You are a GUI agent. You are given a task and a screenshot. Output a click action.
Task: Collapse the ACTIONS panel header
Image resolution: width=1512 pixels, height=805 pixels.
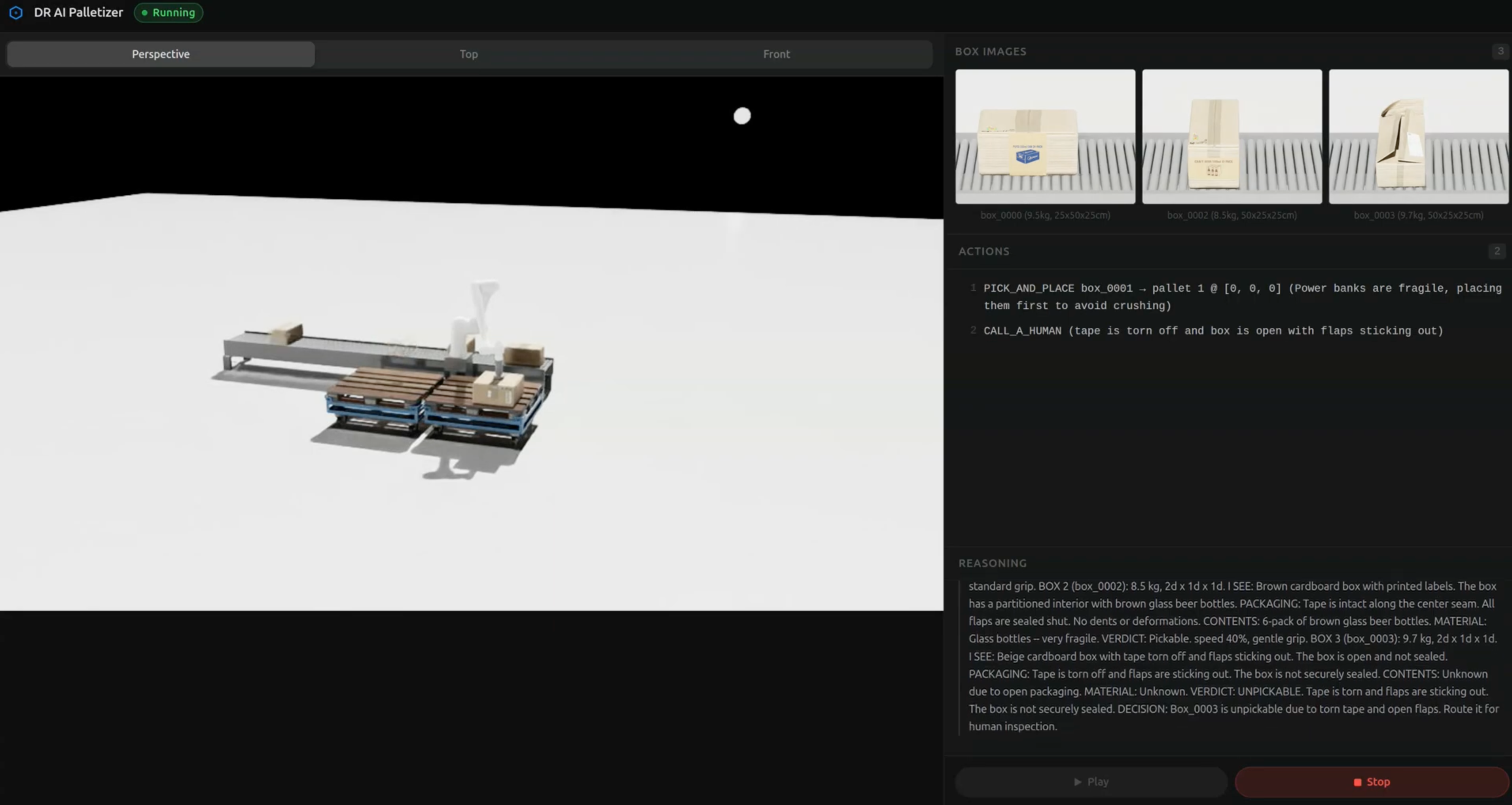pos(984,251)
